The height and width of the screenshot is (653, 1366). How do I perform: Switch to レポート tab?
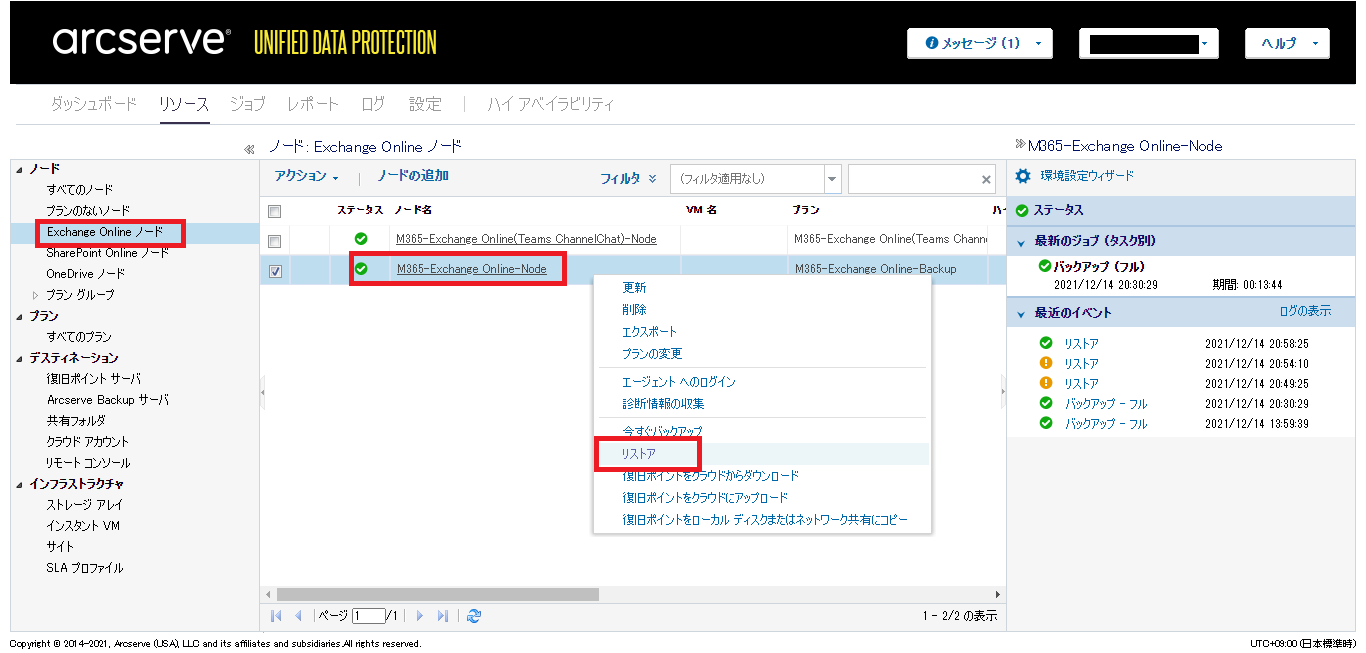[x=313, y=104]
